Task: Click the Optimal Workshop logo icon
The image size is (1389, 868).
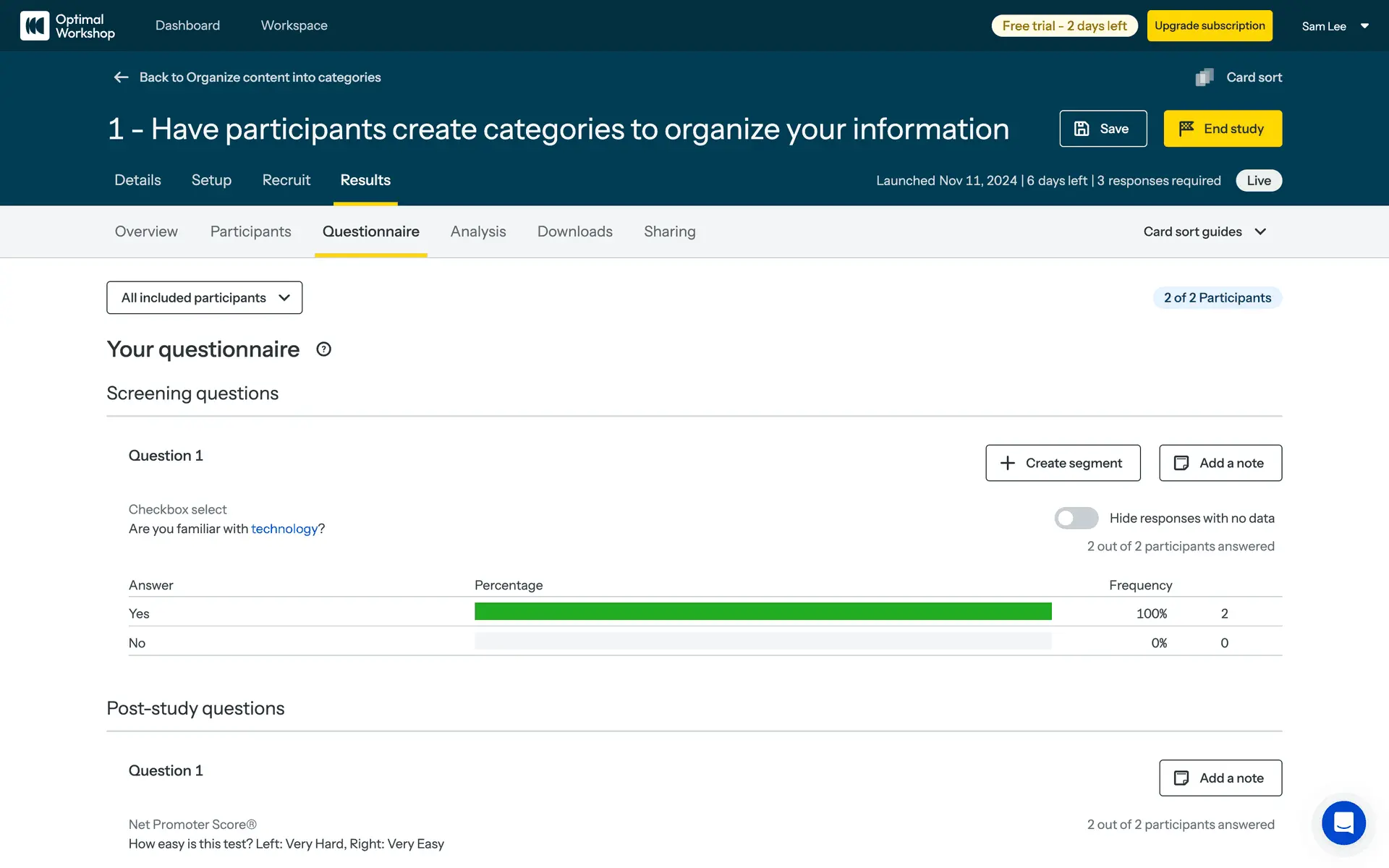Action: click(34, 25)
